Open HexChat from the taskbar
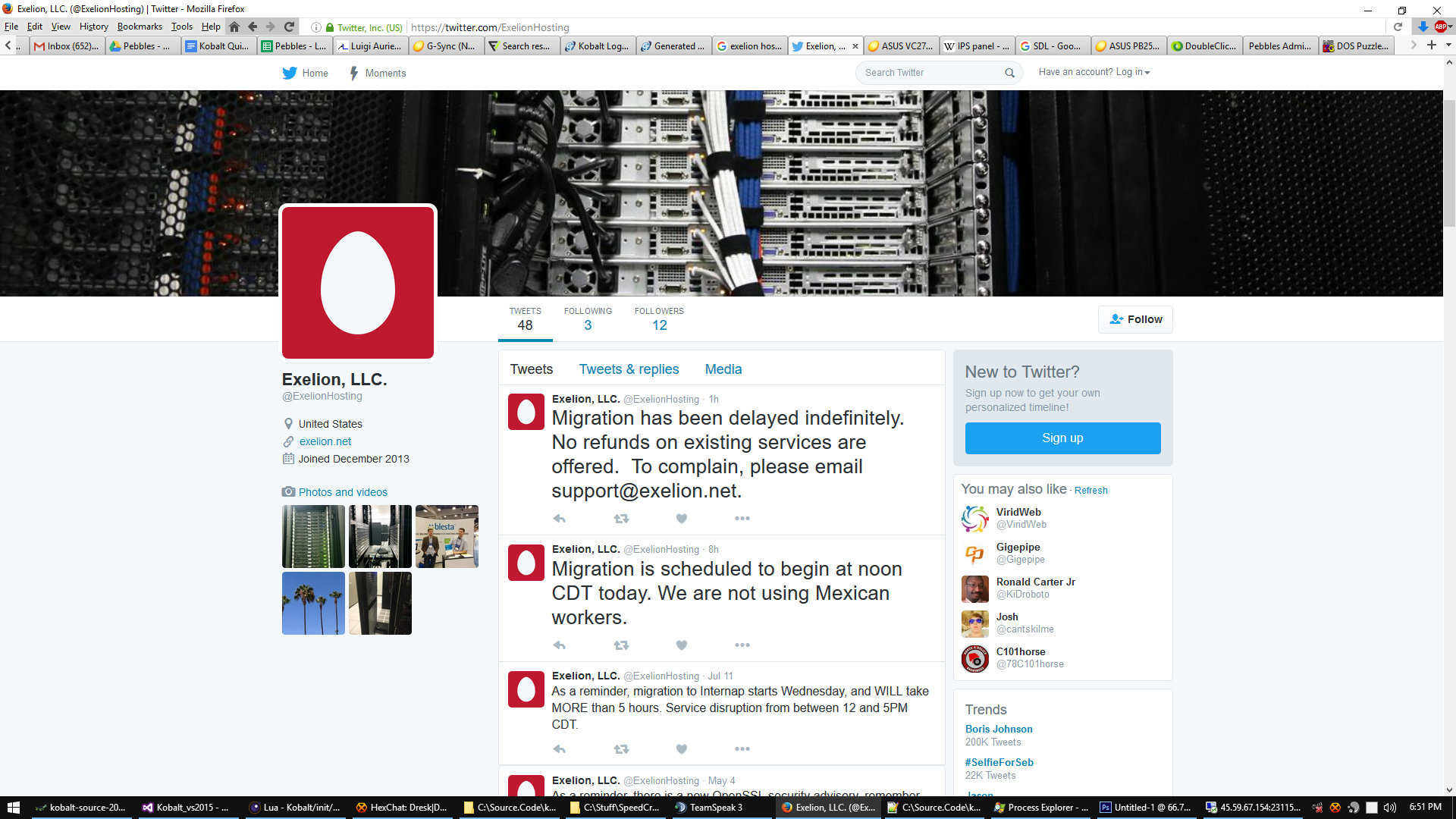Screen dimensions: 1456x819 (402, 808)
